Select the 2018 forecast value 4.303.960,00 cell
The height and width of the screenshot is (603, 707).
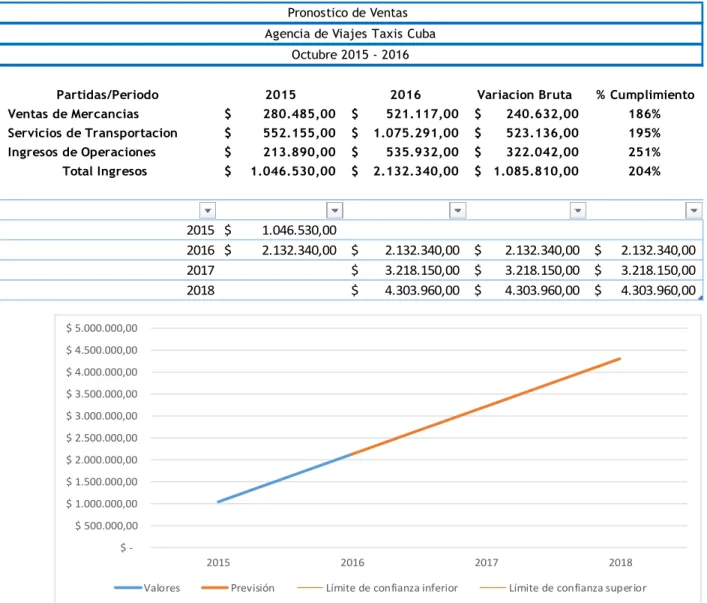405,290
